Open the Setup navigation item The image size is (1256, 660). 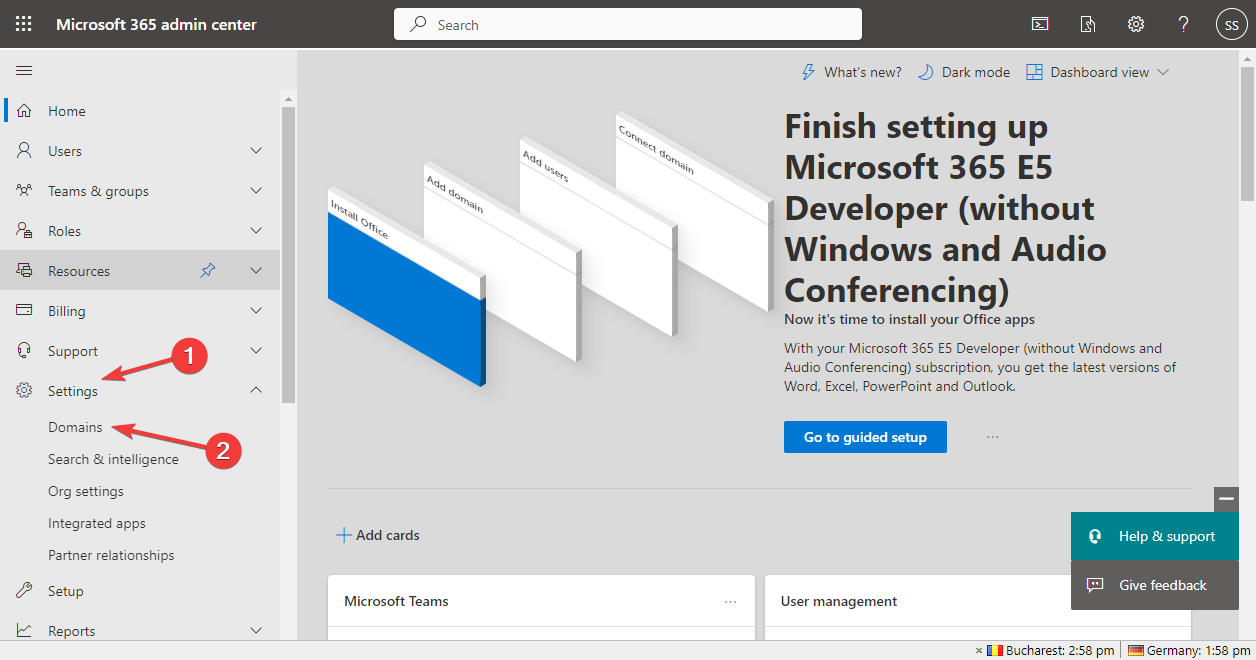pyautogui.click(x=140, y=591)
